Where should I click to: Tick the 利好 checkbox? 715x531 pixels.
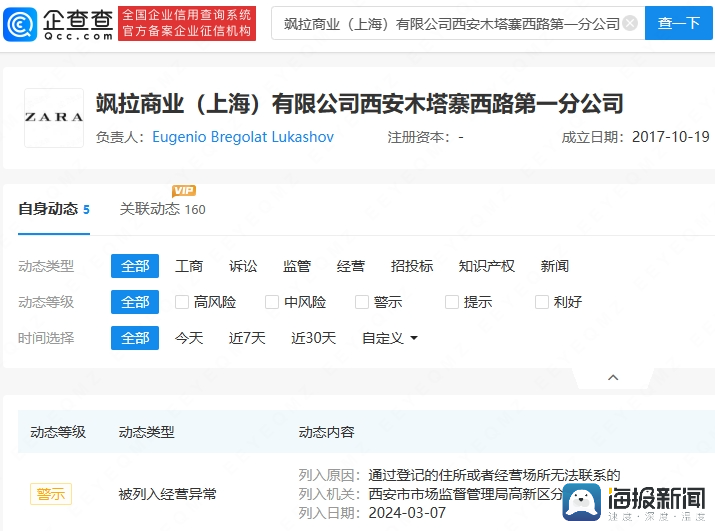coord(542,302)
